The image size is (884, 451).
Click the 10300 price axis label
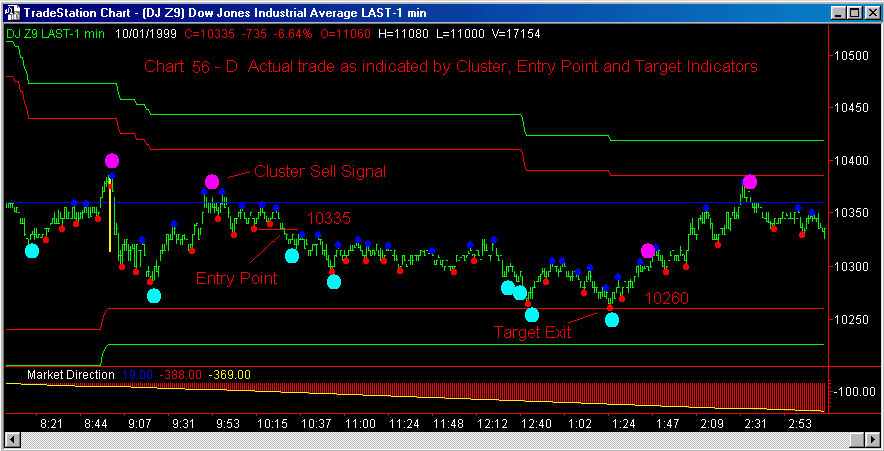852,266
